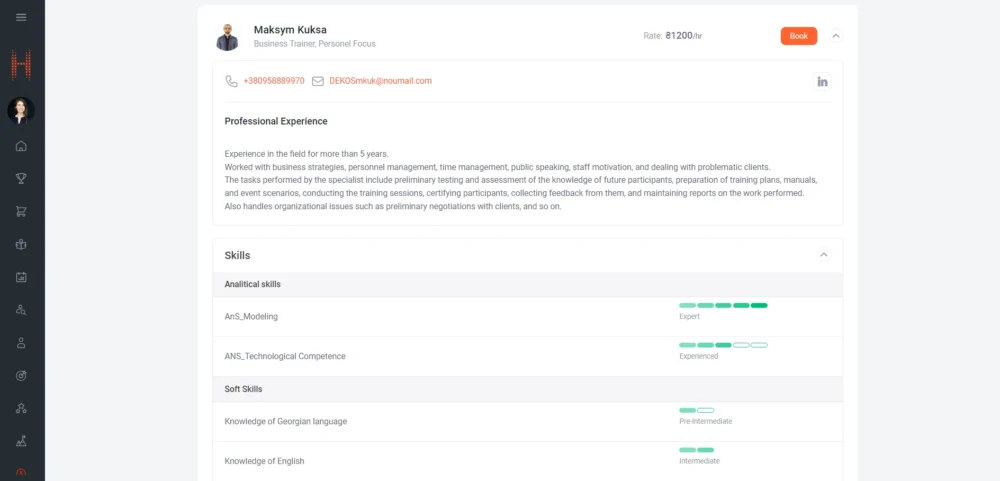Open the gift box sidebar icon
Viewport: 1000px width, 481px height.
click(21, 244)
